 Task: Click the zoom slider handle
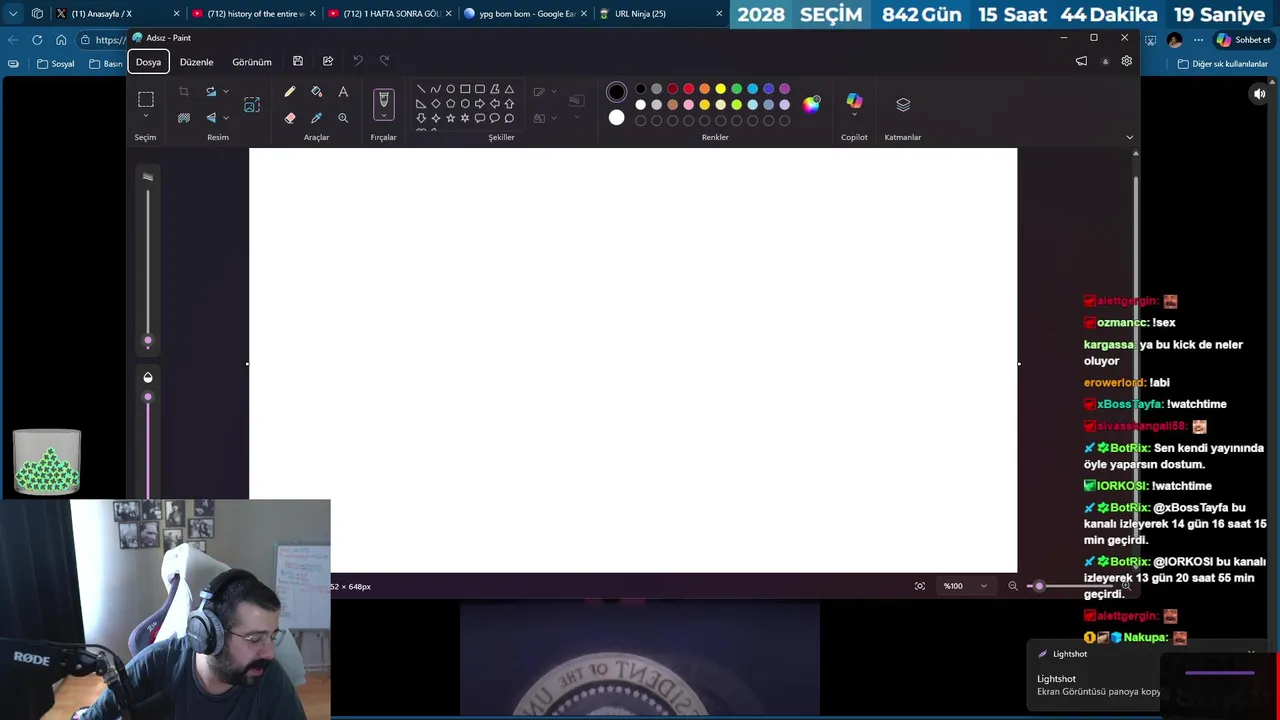point(1039,586)
